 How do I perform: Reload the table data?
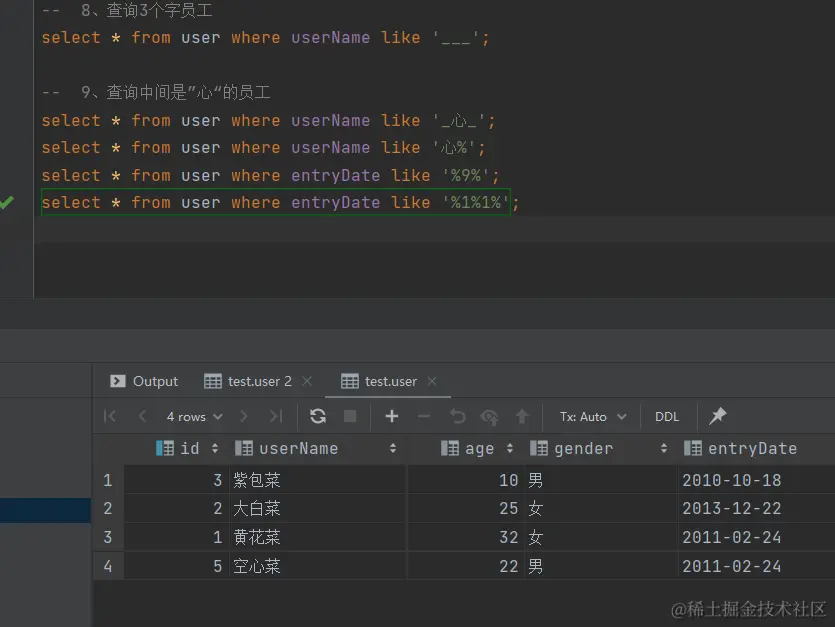pos(318,416)
